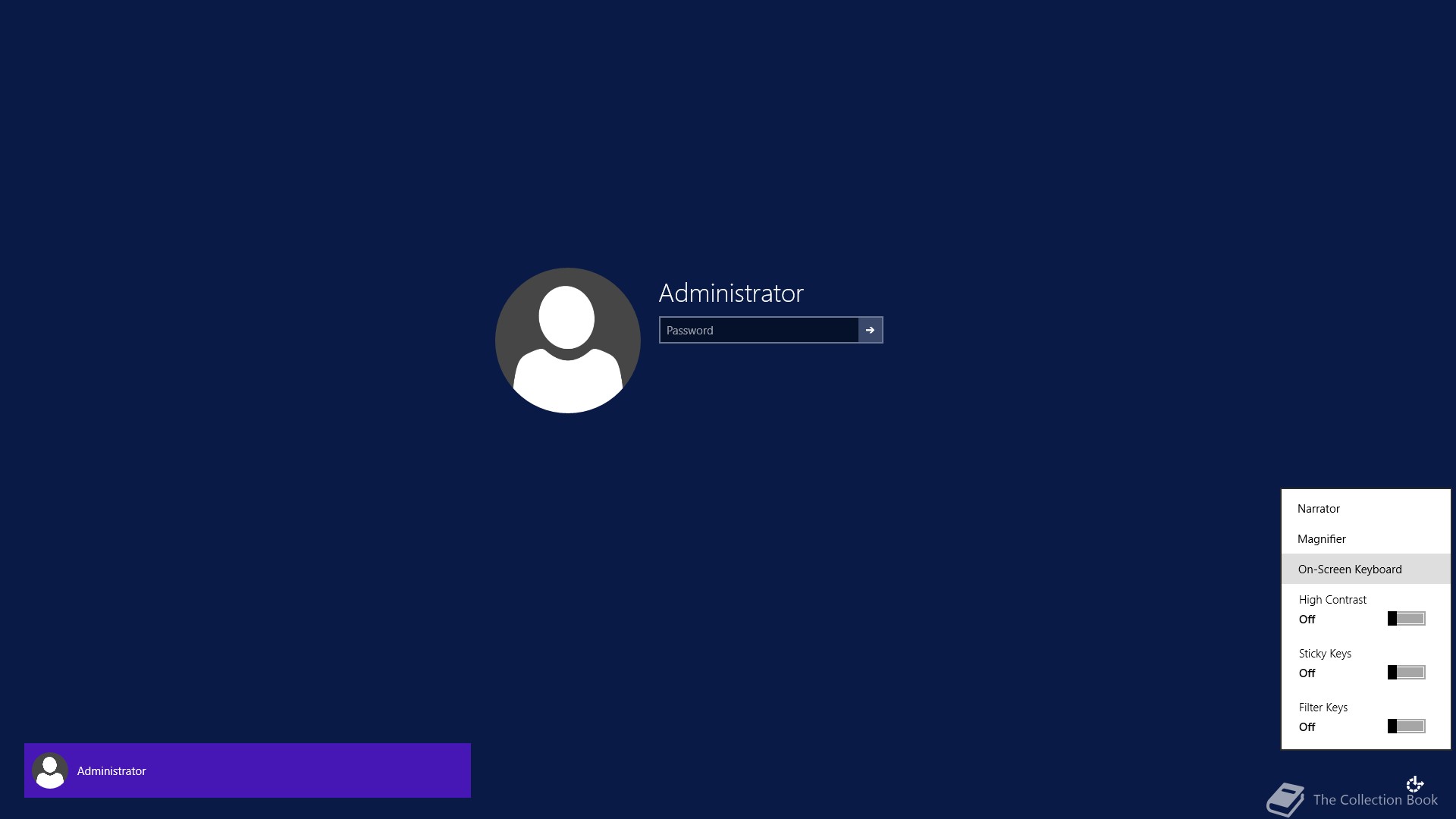
Task: Click The Collection Book watermark text
Action: pyautogui.click(x=1374, y=800)
